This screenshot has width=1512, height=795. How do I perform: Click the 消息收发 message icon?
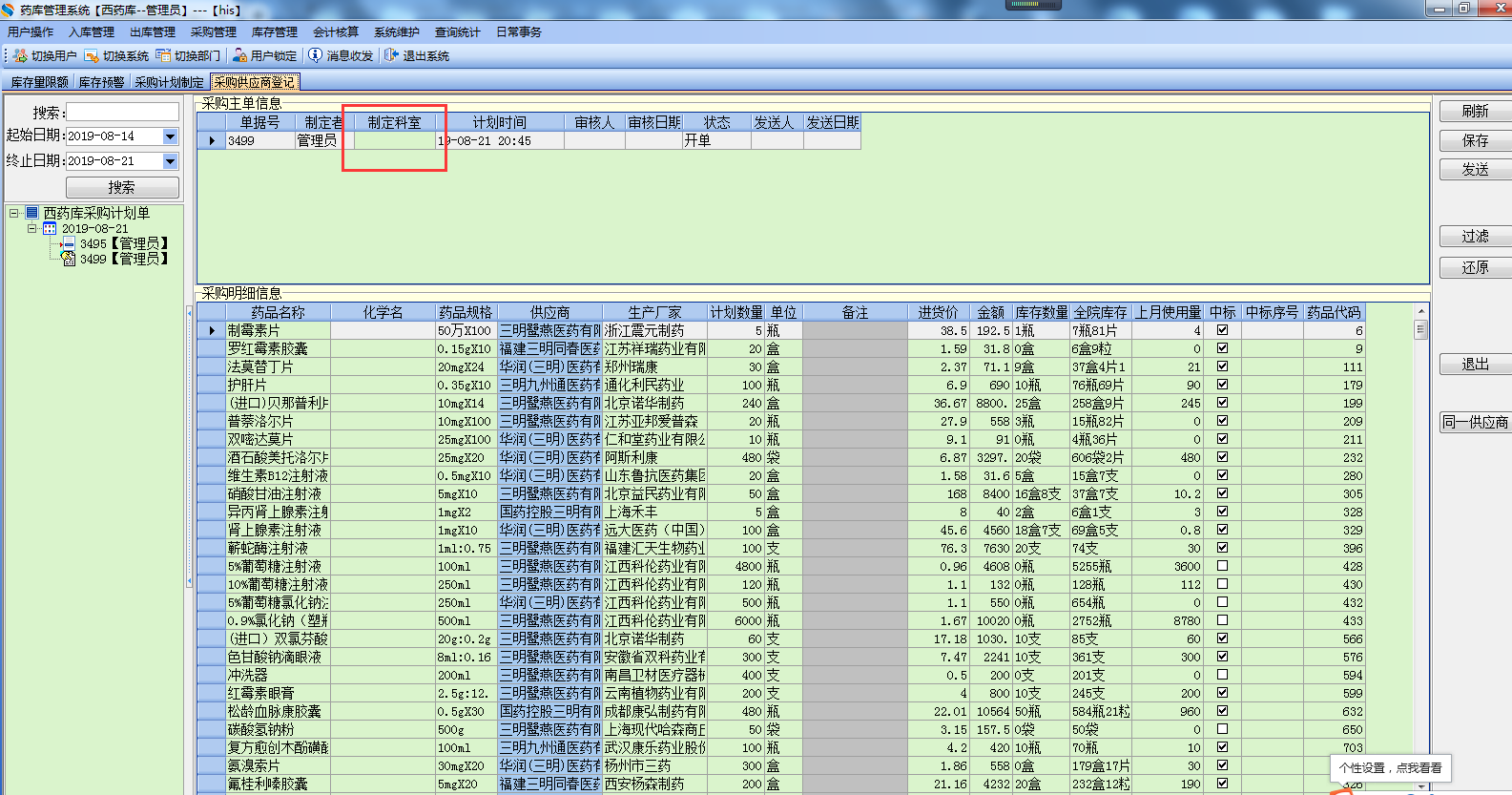click(315, 55)
